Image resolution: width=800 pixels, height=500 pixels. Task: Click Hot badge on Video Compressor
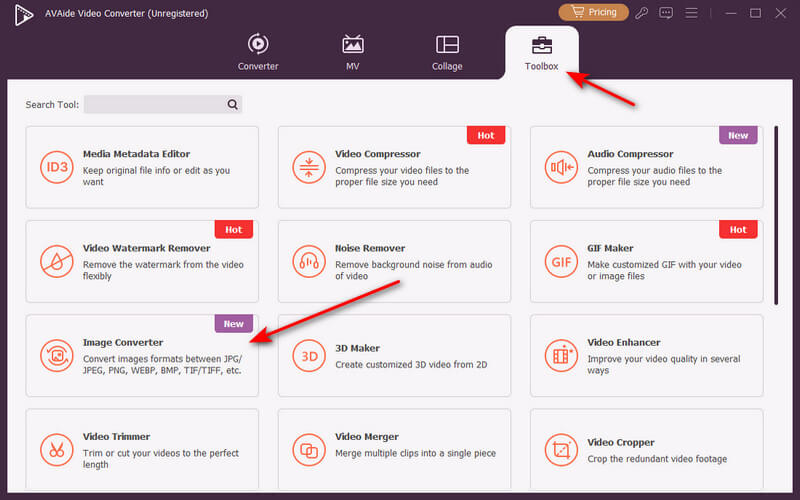tap(486, 135)
